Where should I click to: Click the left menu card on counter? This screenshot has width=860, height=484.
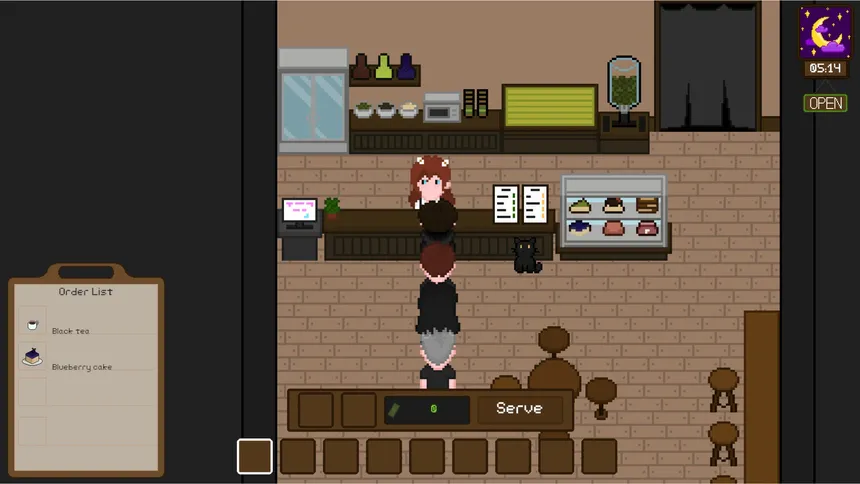pyautogui.click(x=506, y=204)
